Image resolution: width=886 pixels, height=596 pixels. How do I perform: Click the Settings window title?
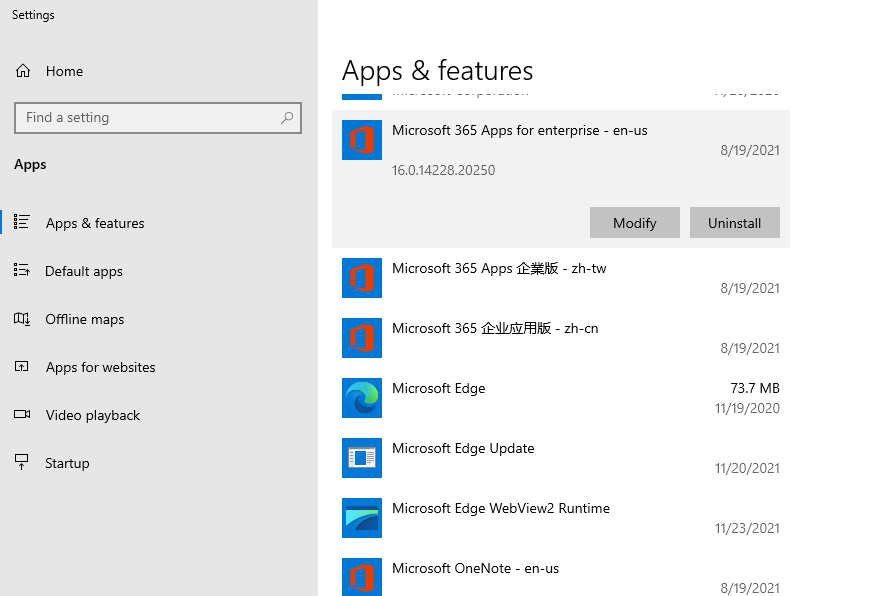pyautogui.click(x=33, y=15)
